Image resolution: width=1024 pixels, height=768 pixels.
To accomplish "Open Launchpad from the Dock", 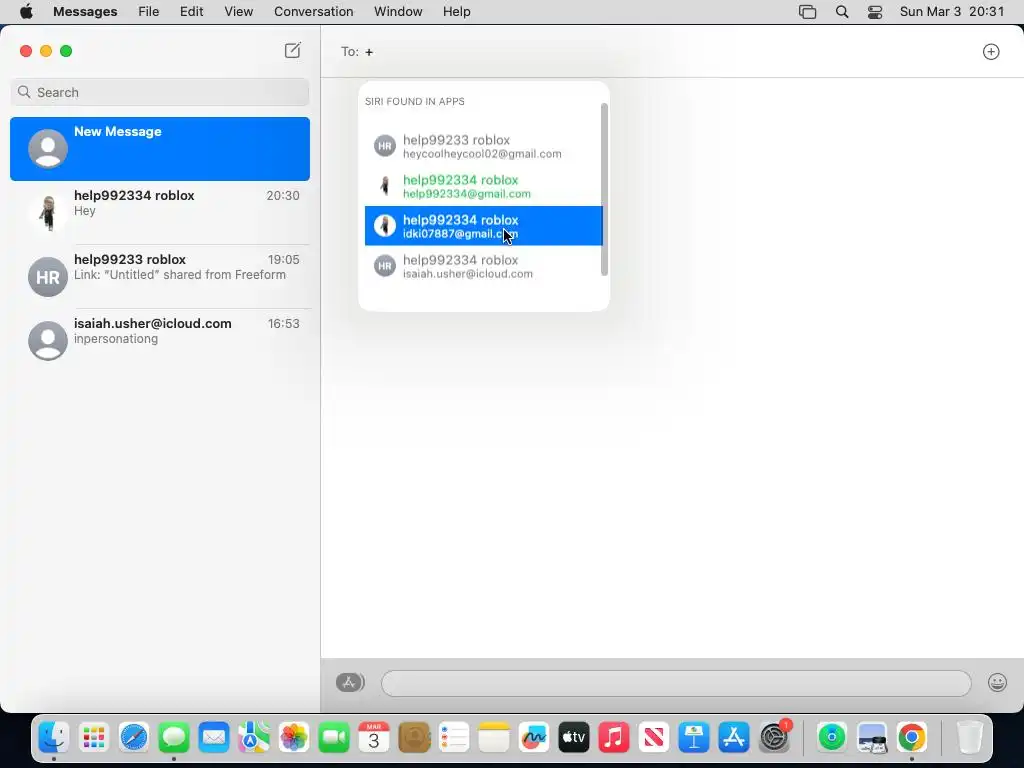I will (94, 738).
